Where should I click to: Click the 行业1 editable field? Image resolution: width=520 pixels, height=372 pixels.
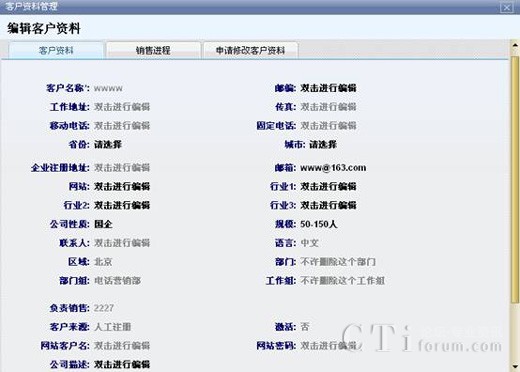pyautogui.click(x=328, y=186)
